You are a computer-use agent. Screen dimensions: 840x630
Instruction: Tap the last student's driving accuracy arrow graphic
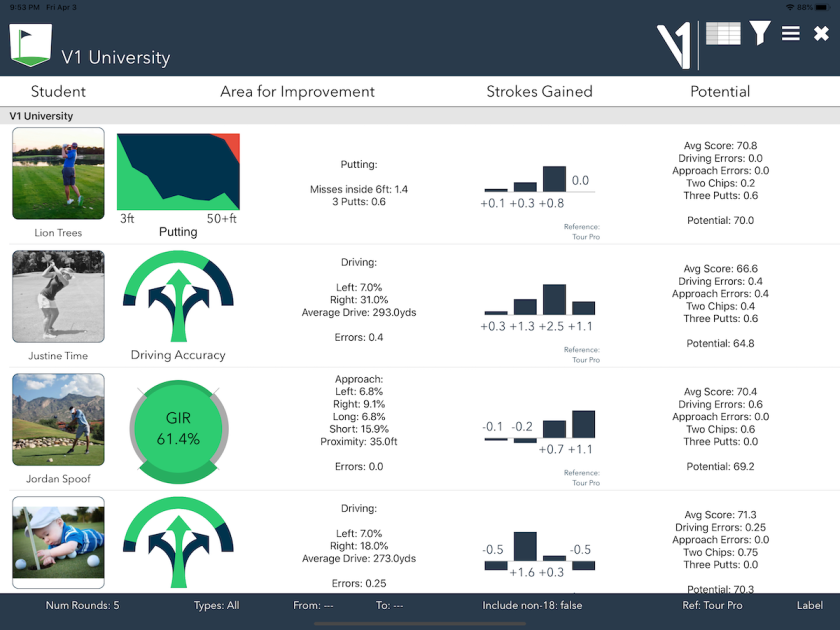point(178,543)
